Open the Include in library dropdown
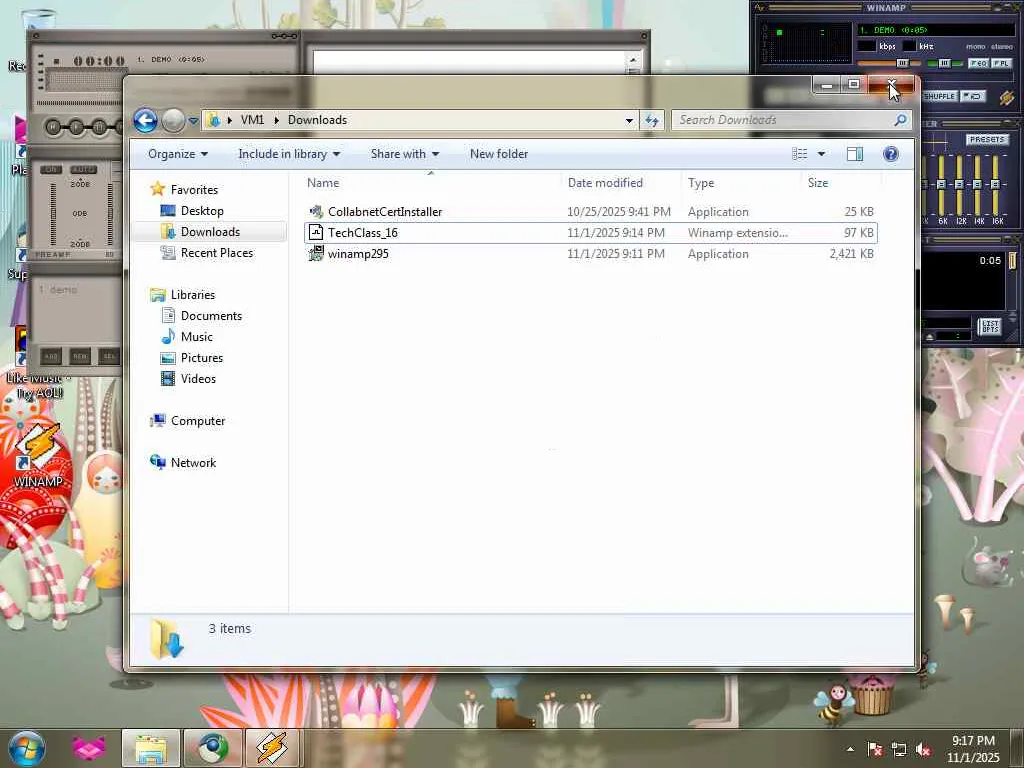Image resolution: width=1024 pixels, height=768 pixels. (x=289, y=154)
